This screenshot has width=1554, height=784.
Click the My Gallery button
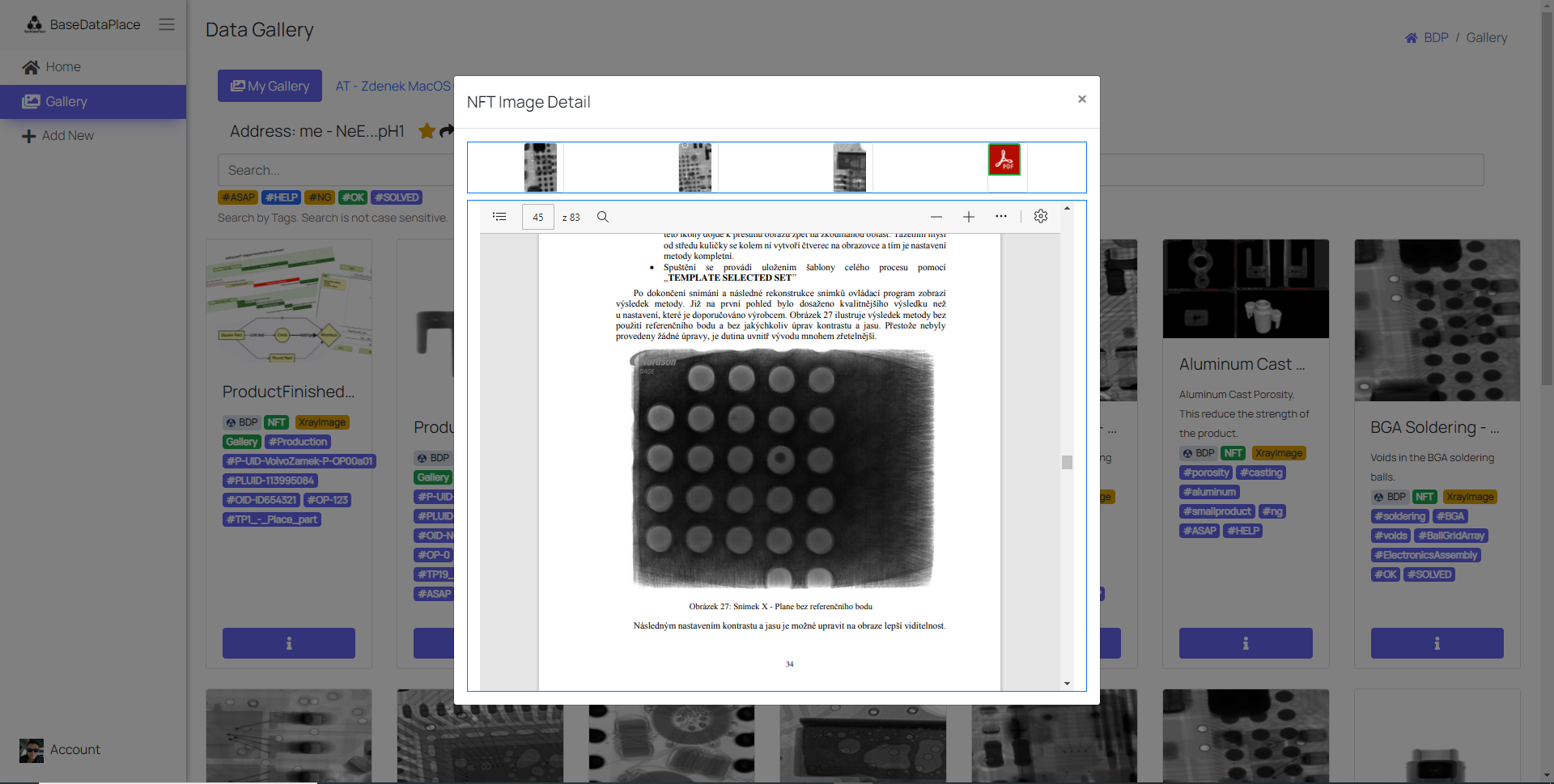(x=270, y=86)
